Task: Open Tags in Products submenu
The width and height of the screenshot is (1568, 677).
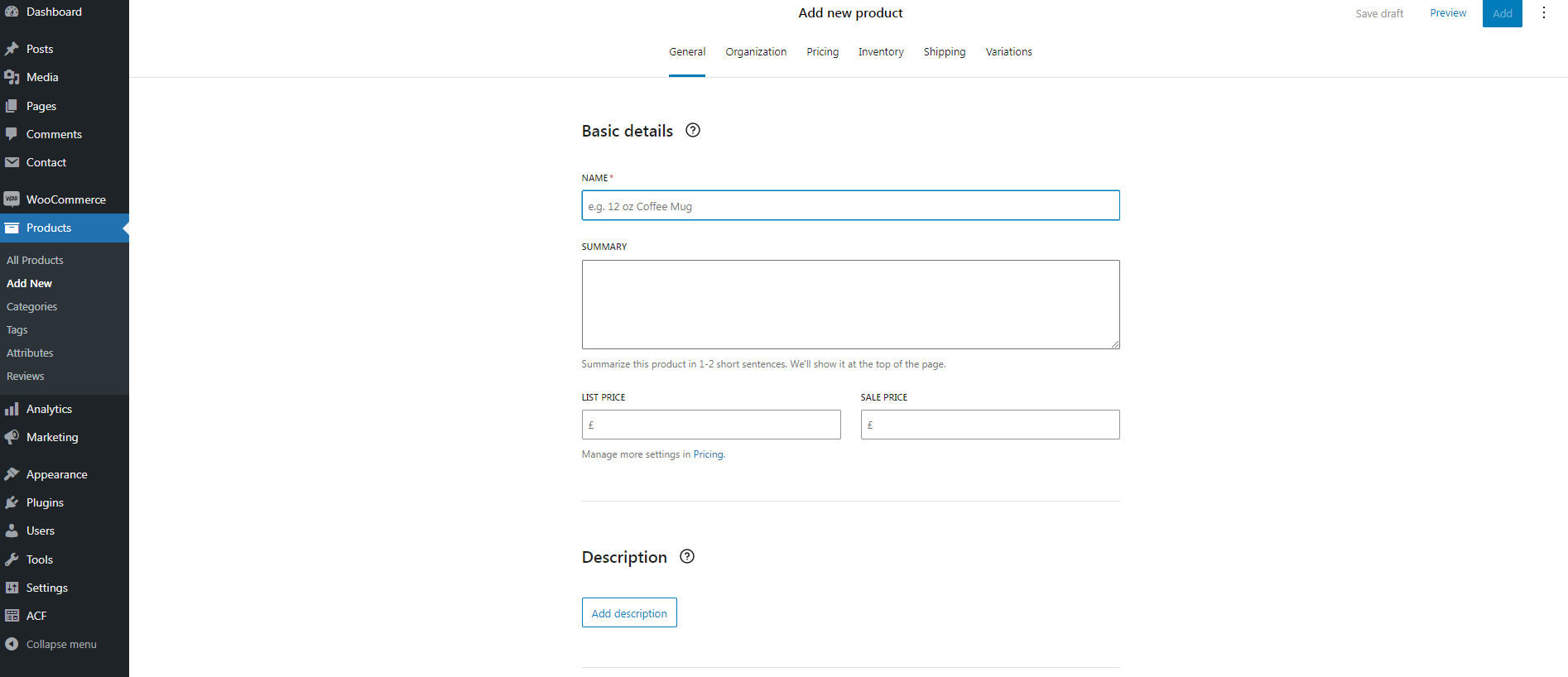Action: tap(17, 329)
